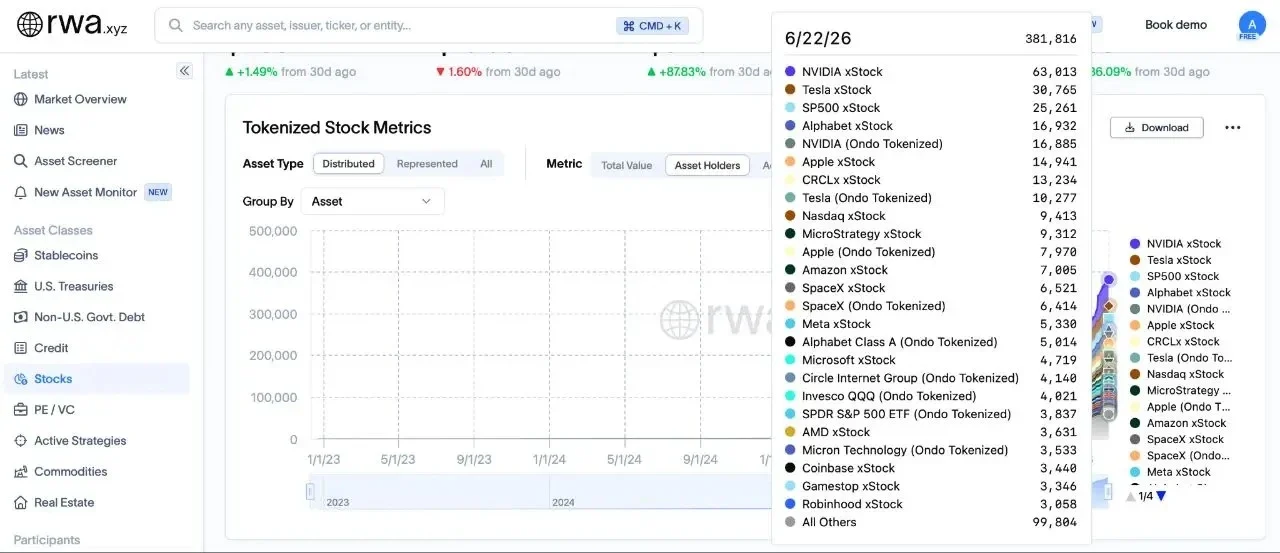The height and width of the screenshot is (553, 1280).
Task: Click the Stocks icon in sidebar
Action: [21, 379]
